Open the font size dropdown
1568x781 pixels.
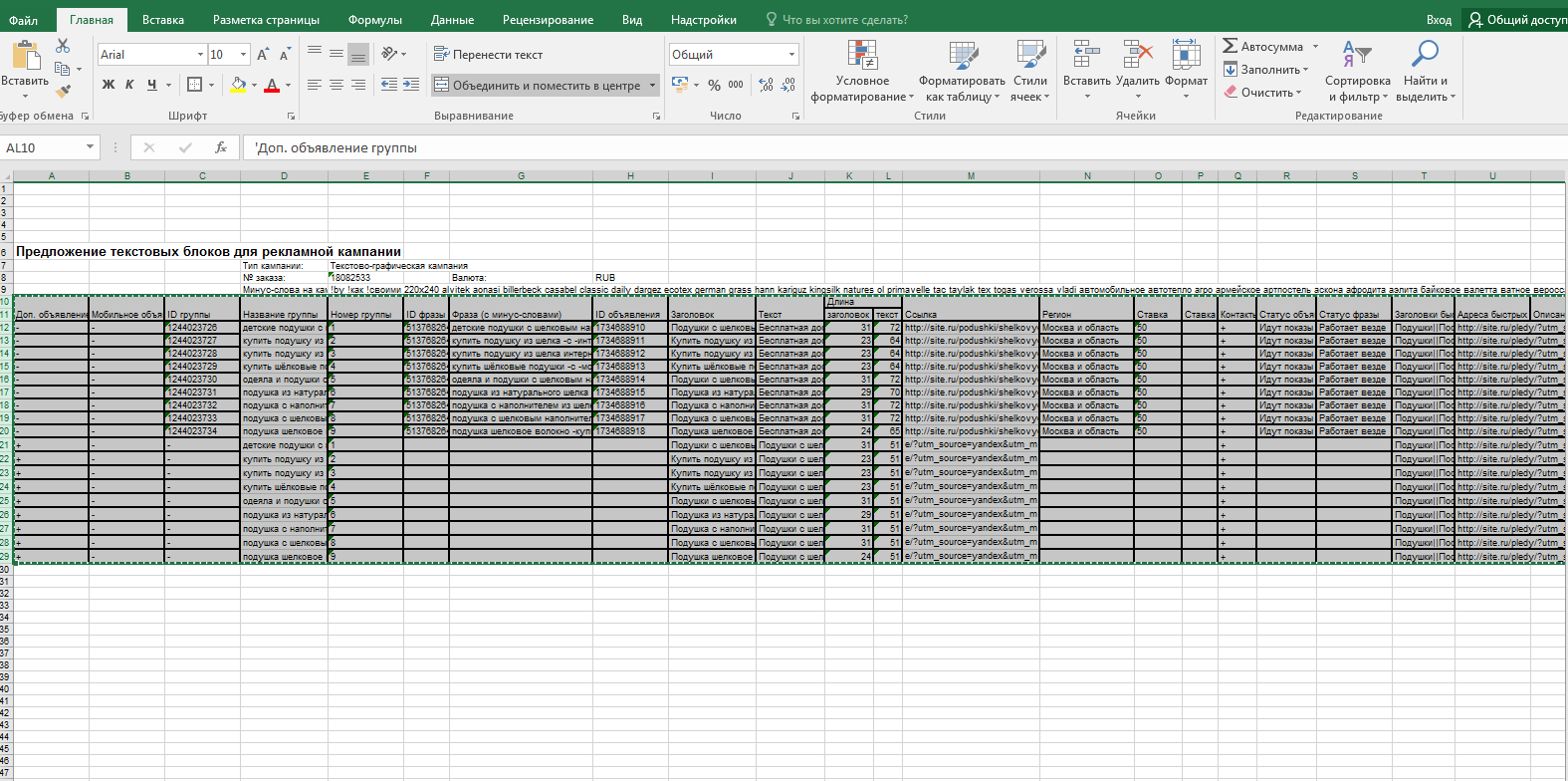[x=244, y=55]
